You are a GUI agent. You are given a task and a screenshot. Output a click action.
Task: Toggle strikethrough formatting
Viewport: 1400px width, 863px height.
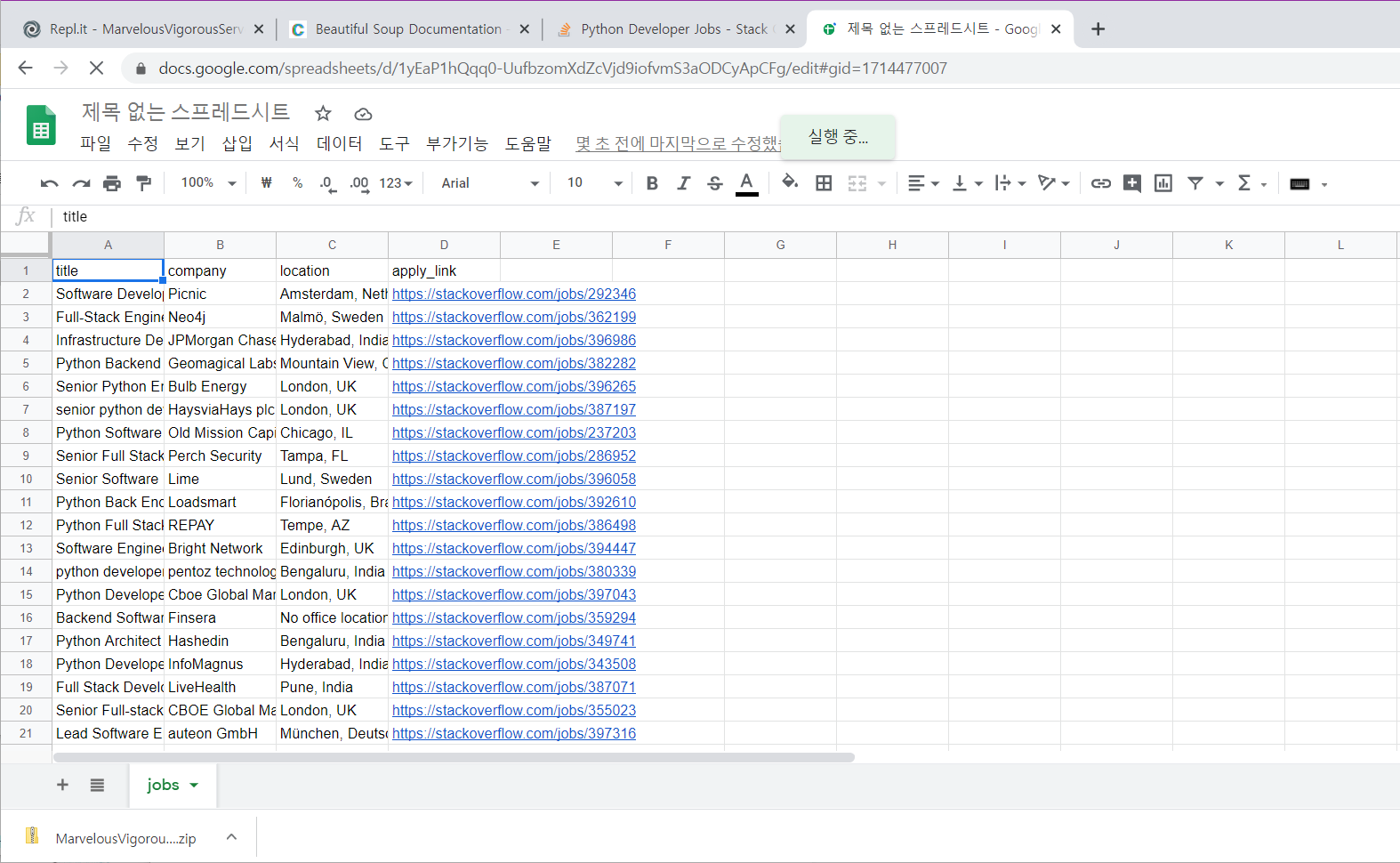715,183
